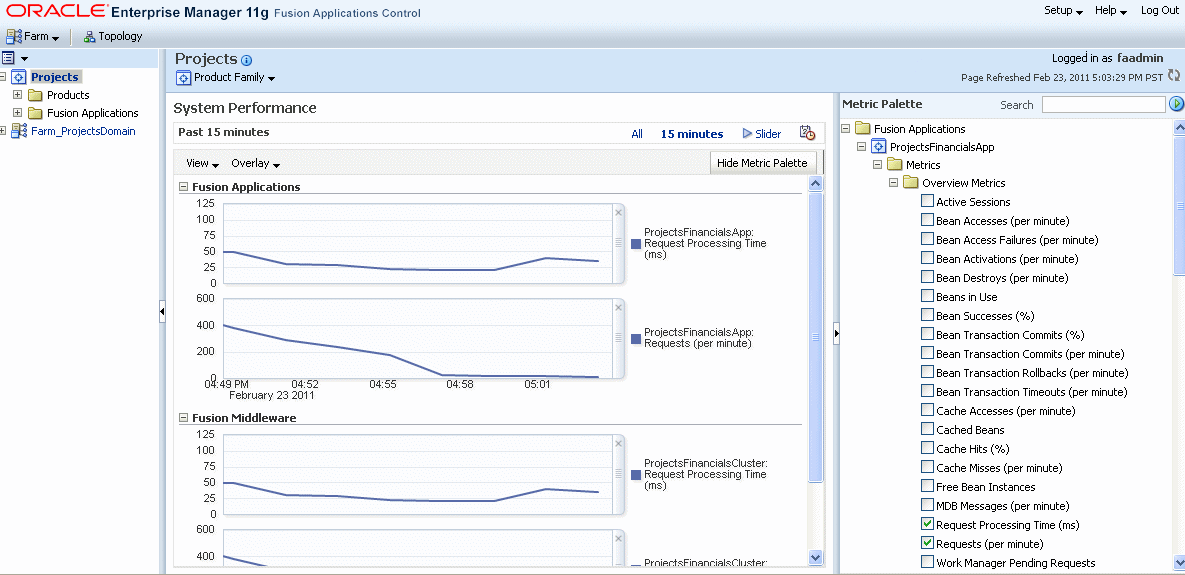The width and height of the screenshot is (1185, 575).
Task: Click the Topology icon in toolbar
Action: pos(89,36)
